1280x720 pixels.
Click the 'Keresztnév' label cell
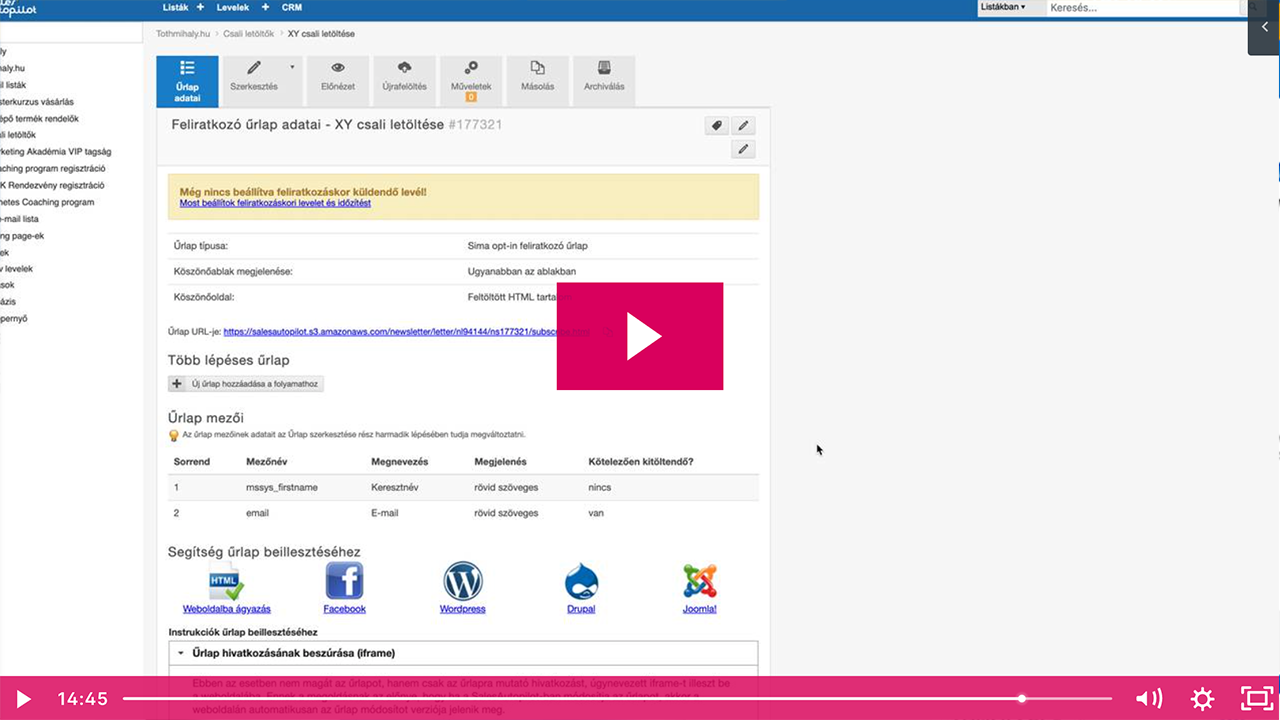tap(395, 487)
